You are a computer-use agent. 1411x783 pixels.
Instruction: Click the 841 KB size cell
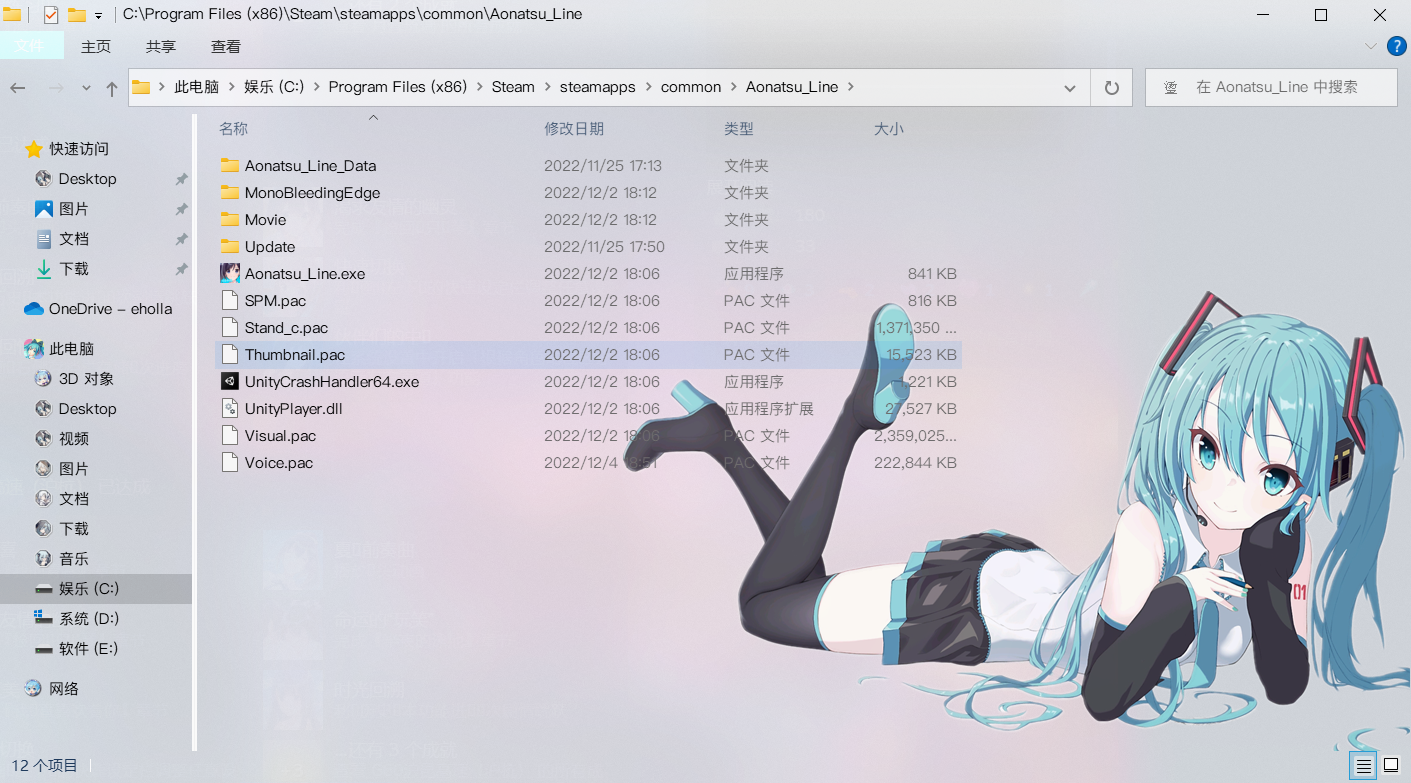[x=932, y=274]
